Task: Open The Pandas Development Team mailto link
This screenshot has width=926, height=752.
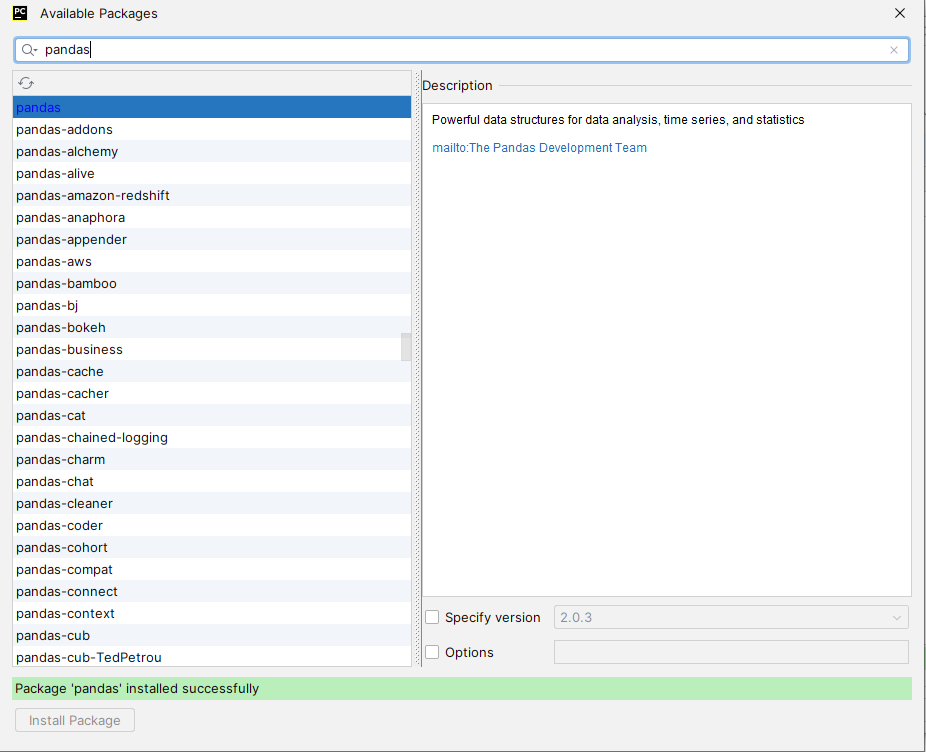Action: [539, 148]
